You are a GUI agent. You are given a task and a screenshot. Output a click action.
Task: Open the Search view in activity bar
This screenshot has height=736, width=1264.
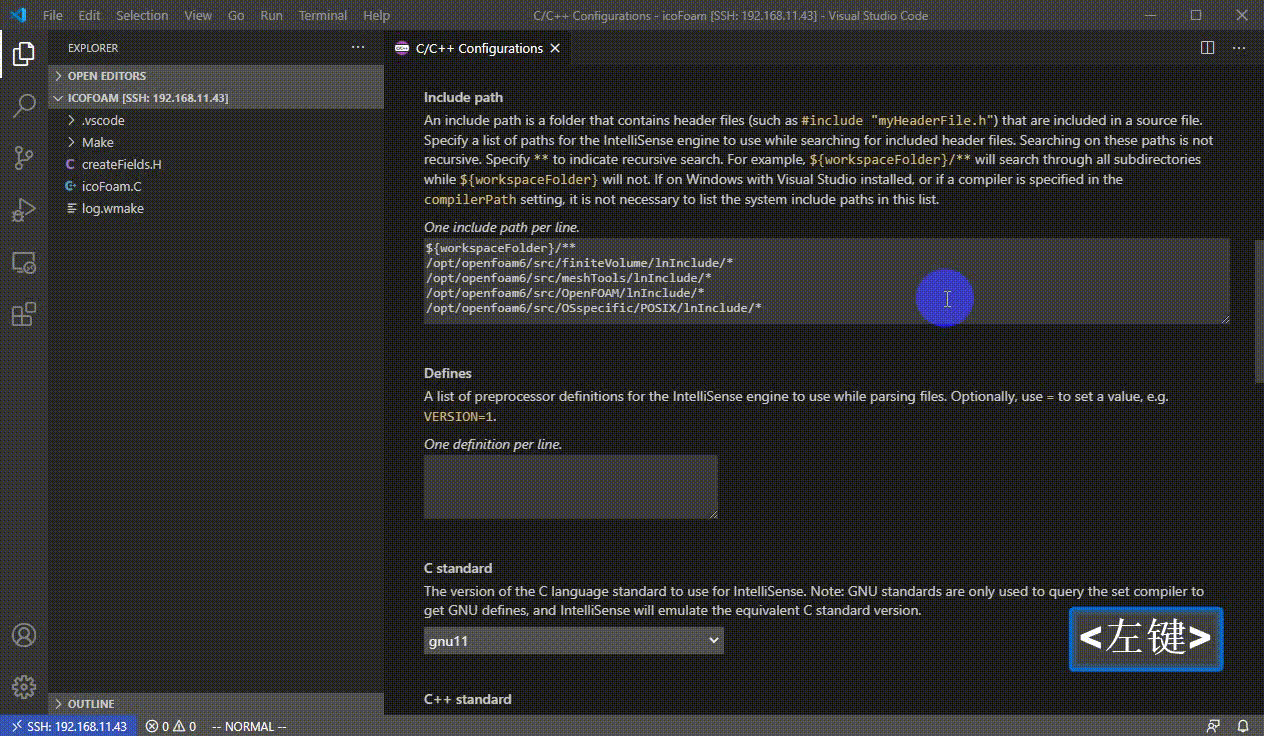(24, 106)
